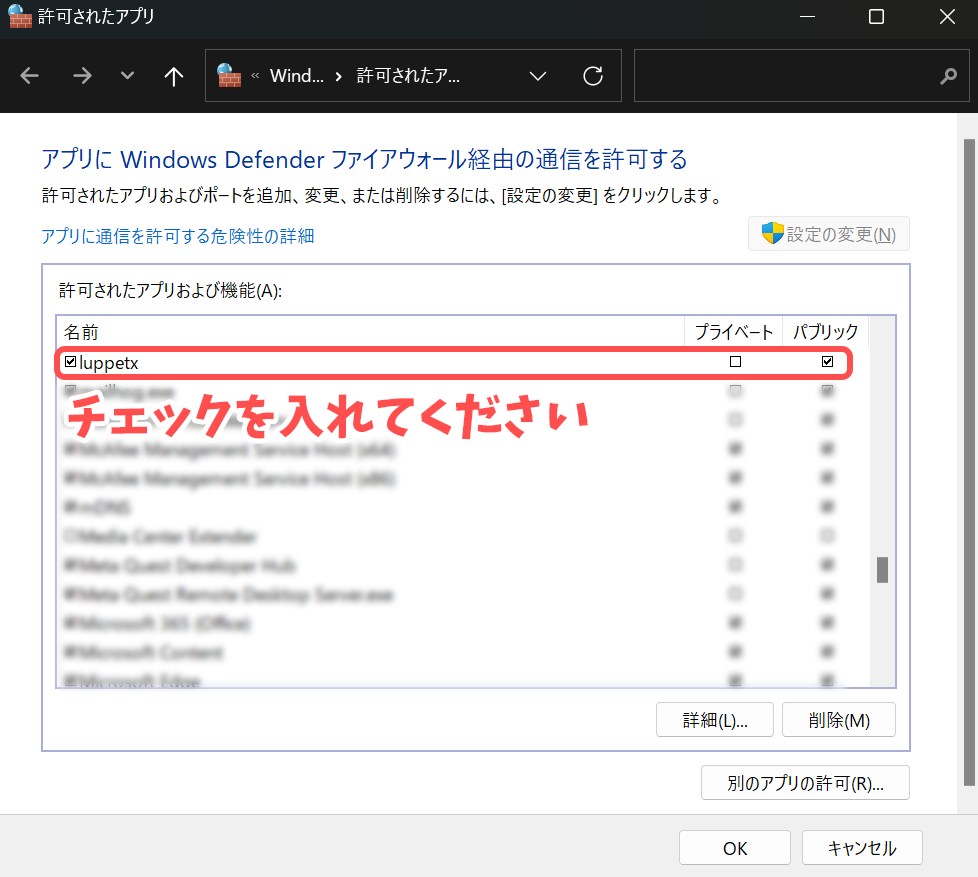Click the firewall icon in address bar
Image resolution: width=978 pixels, height=877 pixels.
229,76
